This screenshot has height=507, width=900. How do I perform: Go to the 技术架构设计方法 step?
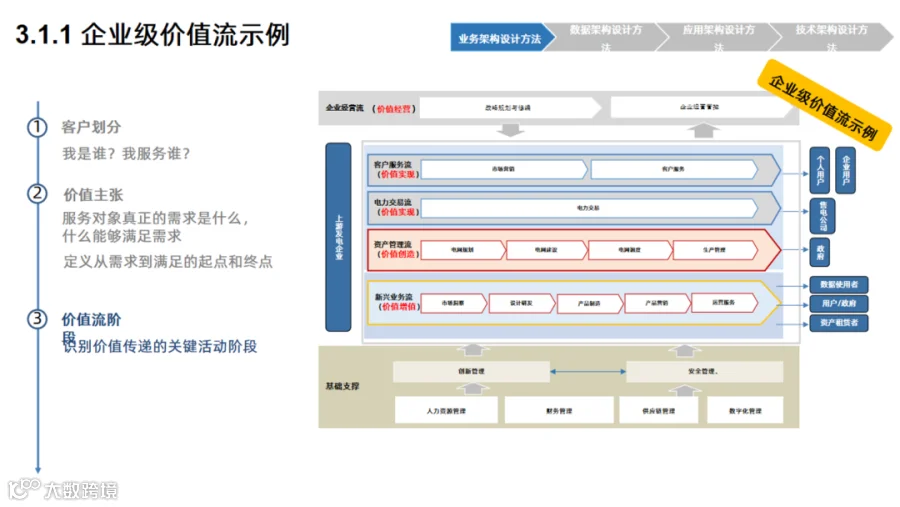coord(831,38)
